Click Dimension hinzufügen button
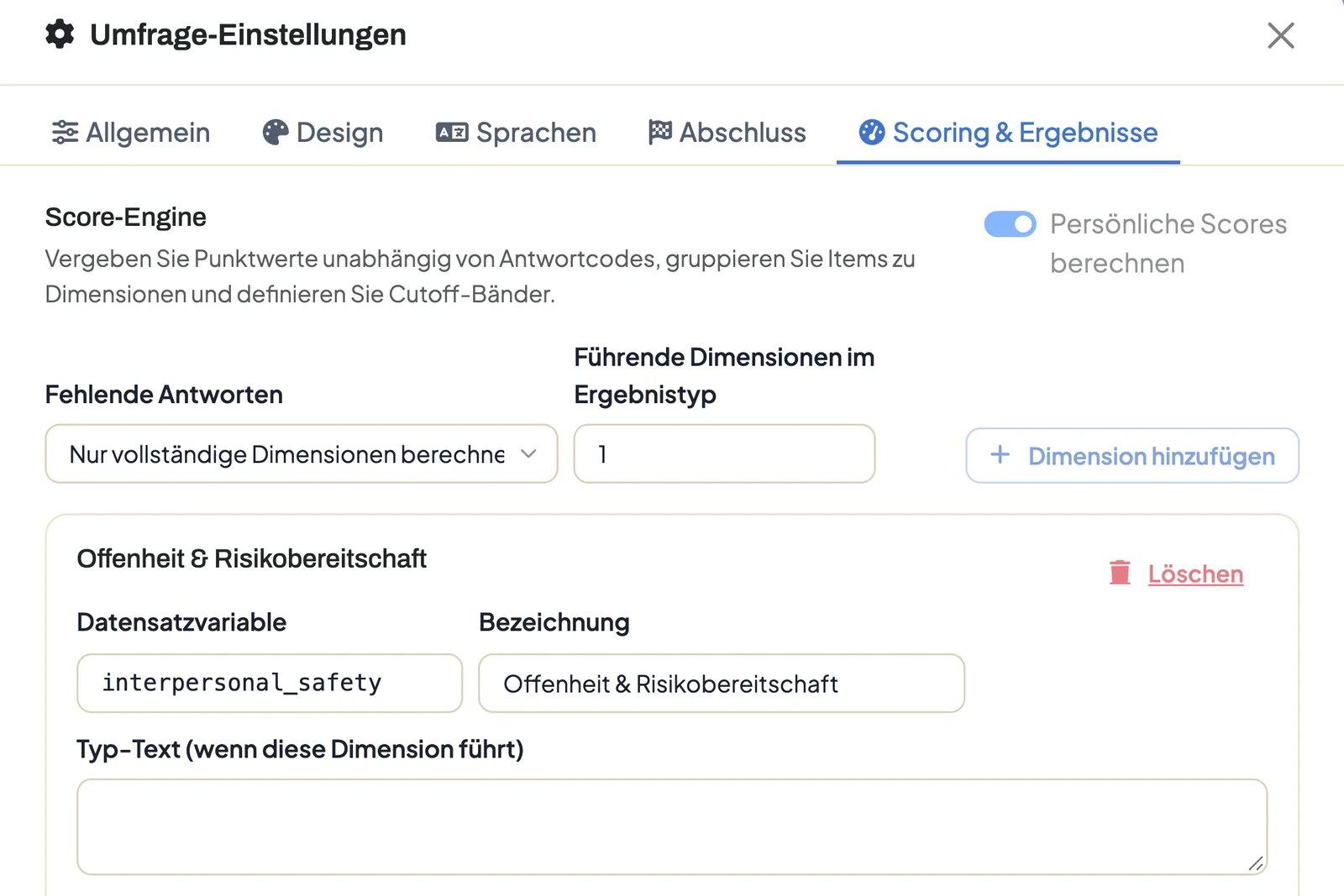1344x896 pixels. [1132, 455]
